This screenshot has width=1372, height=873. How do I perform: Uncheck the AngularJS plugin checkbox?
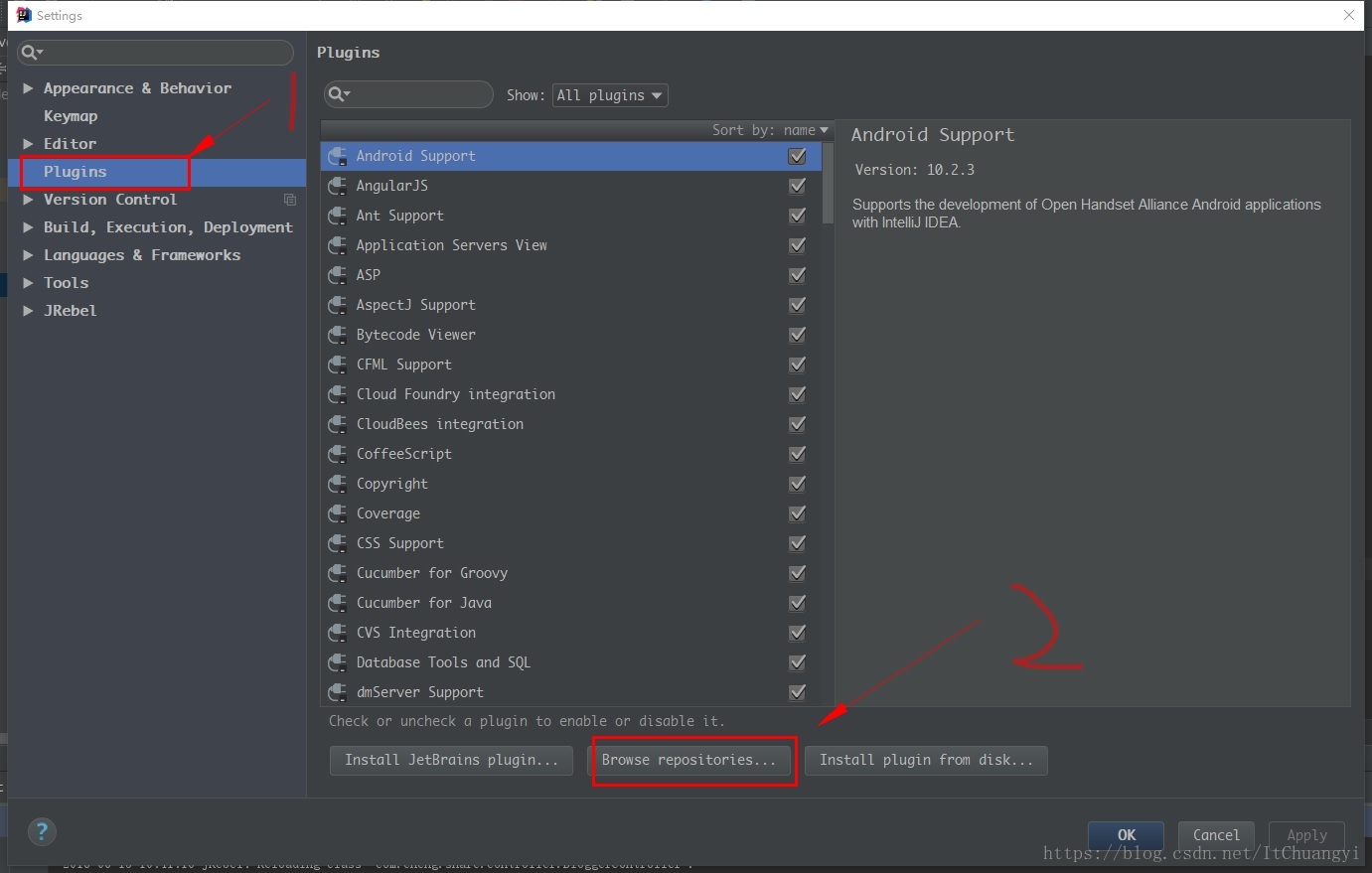pyautogui.click(x=797, y=186)
